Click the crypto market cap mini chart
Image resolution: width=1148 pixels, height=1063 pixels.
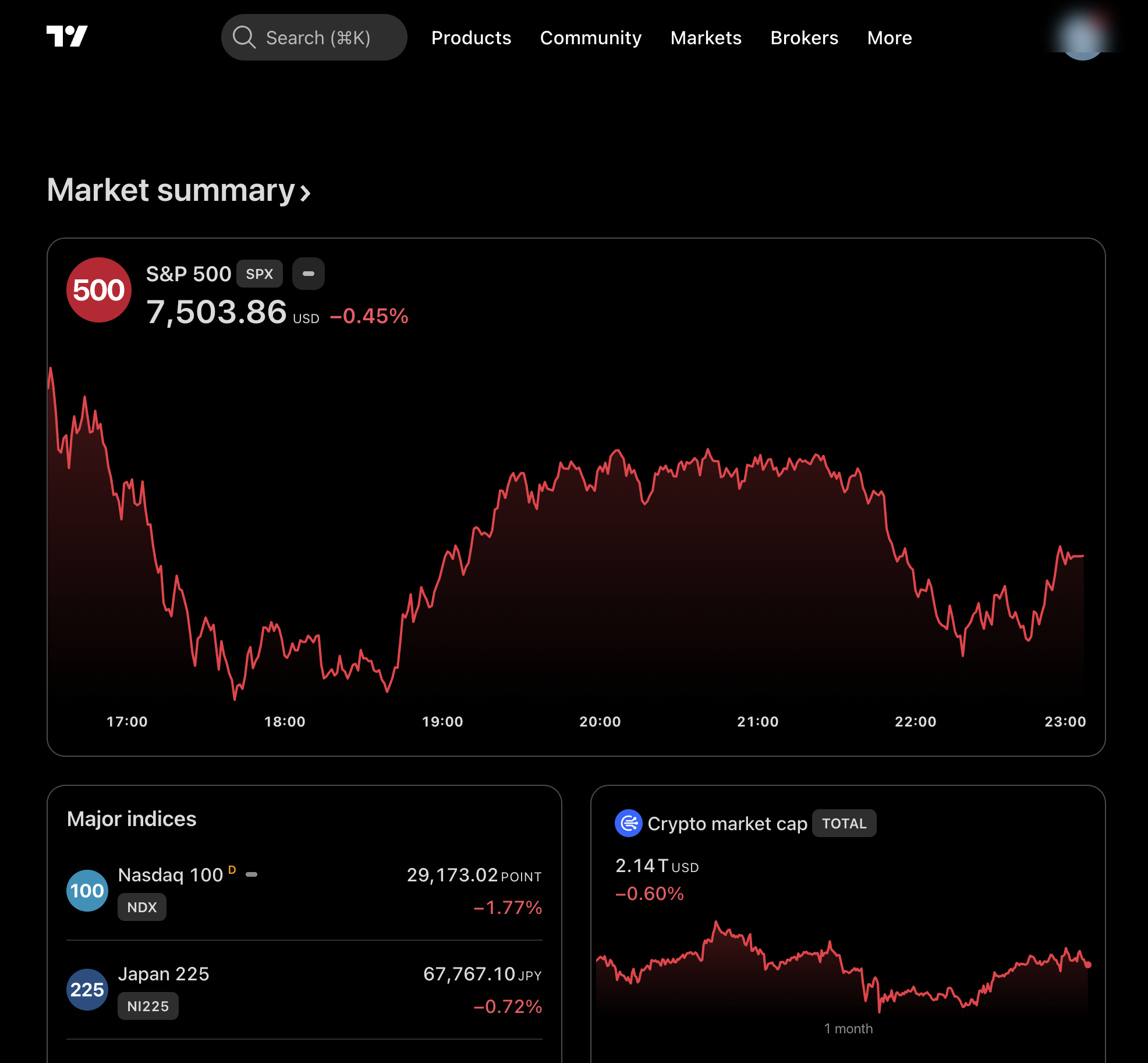coord(842,966)
